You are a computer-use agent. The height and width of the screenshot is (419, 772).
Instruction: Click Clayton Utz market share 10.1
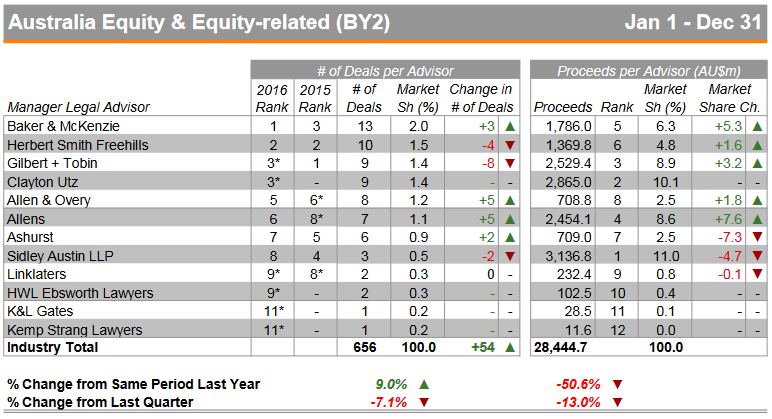point(666,182)
